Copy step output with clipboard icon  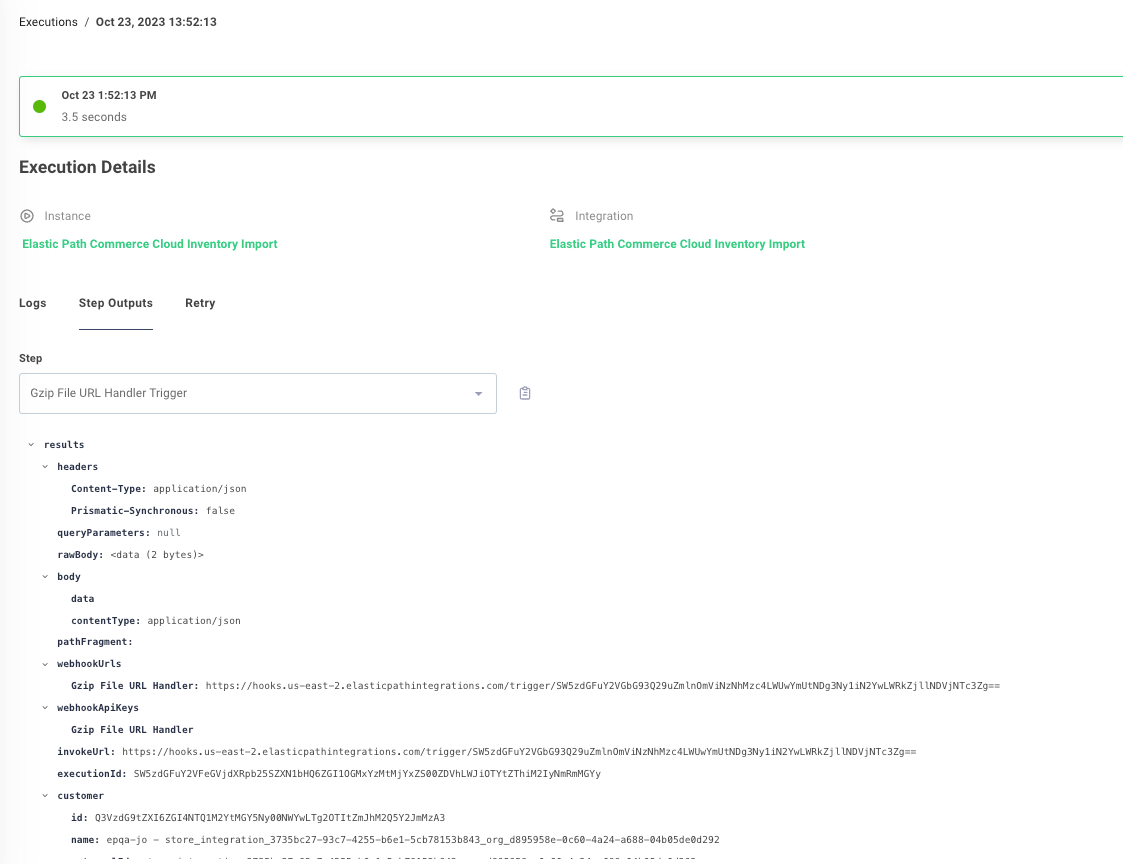[x=525, y=393]
